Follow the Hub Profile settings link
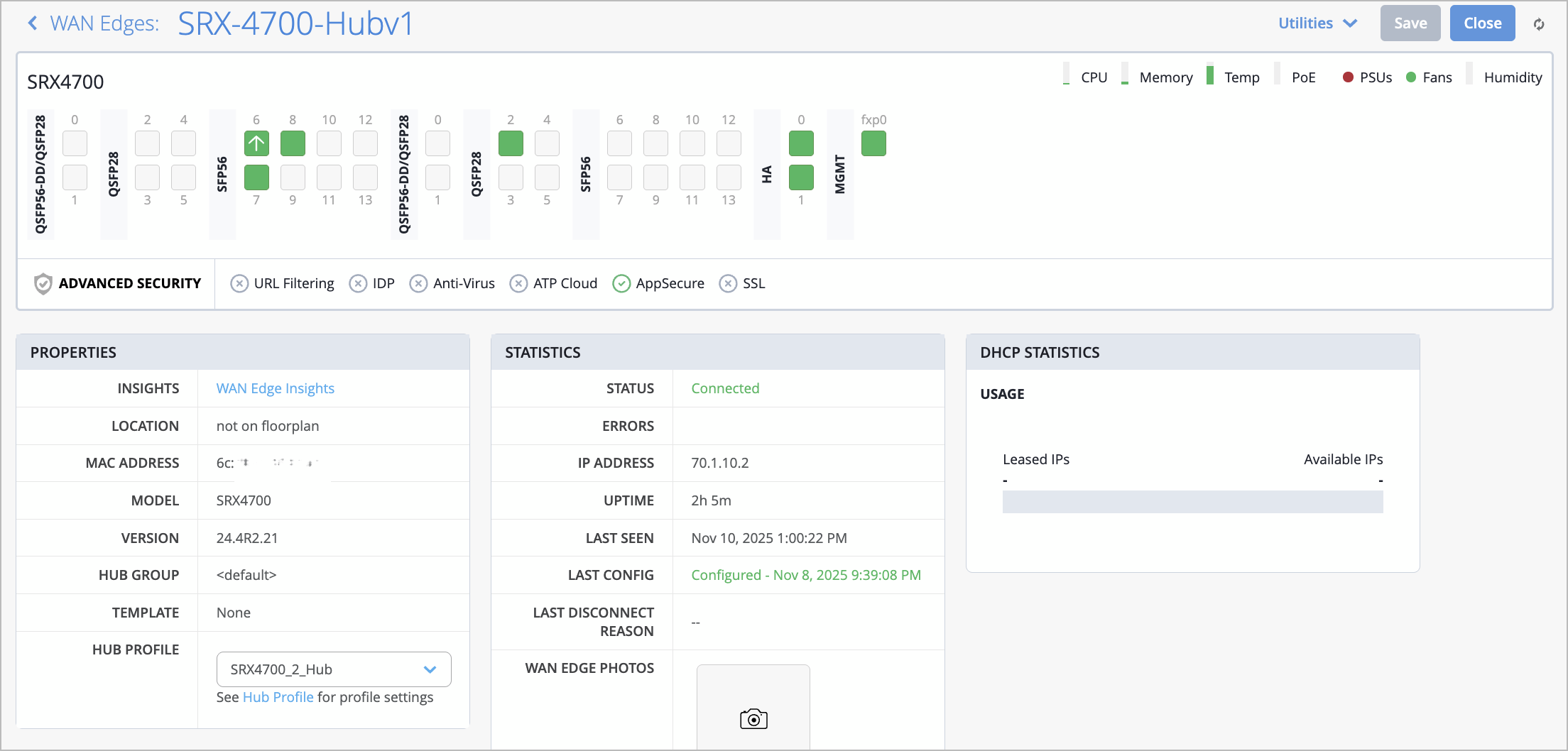The width and height of the screenshot is (1568, 751). pyautogui.click(x=278, y=697)
